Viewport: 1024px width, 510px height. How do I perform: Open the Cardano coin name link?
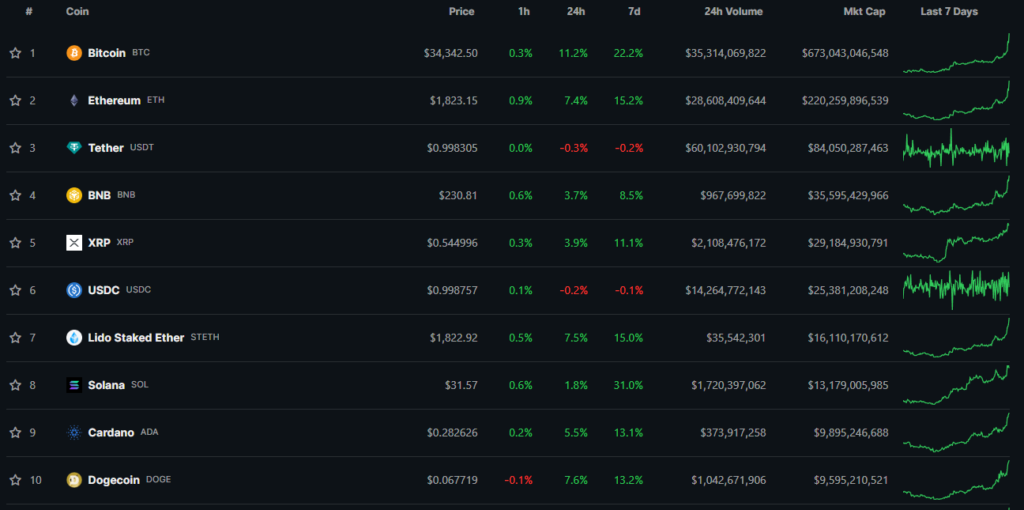(x=111, y=433)
